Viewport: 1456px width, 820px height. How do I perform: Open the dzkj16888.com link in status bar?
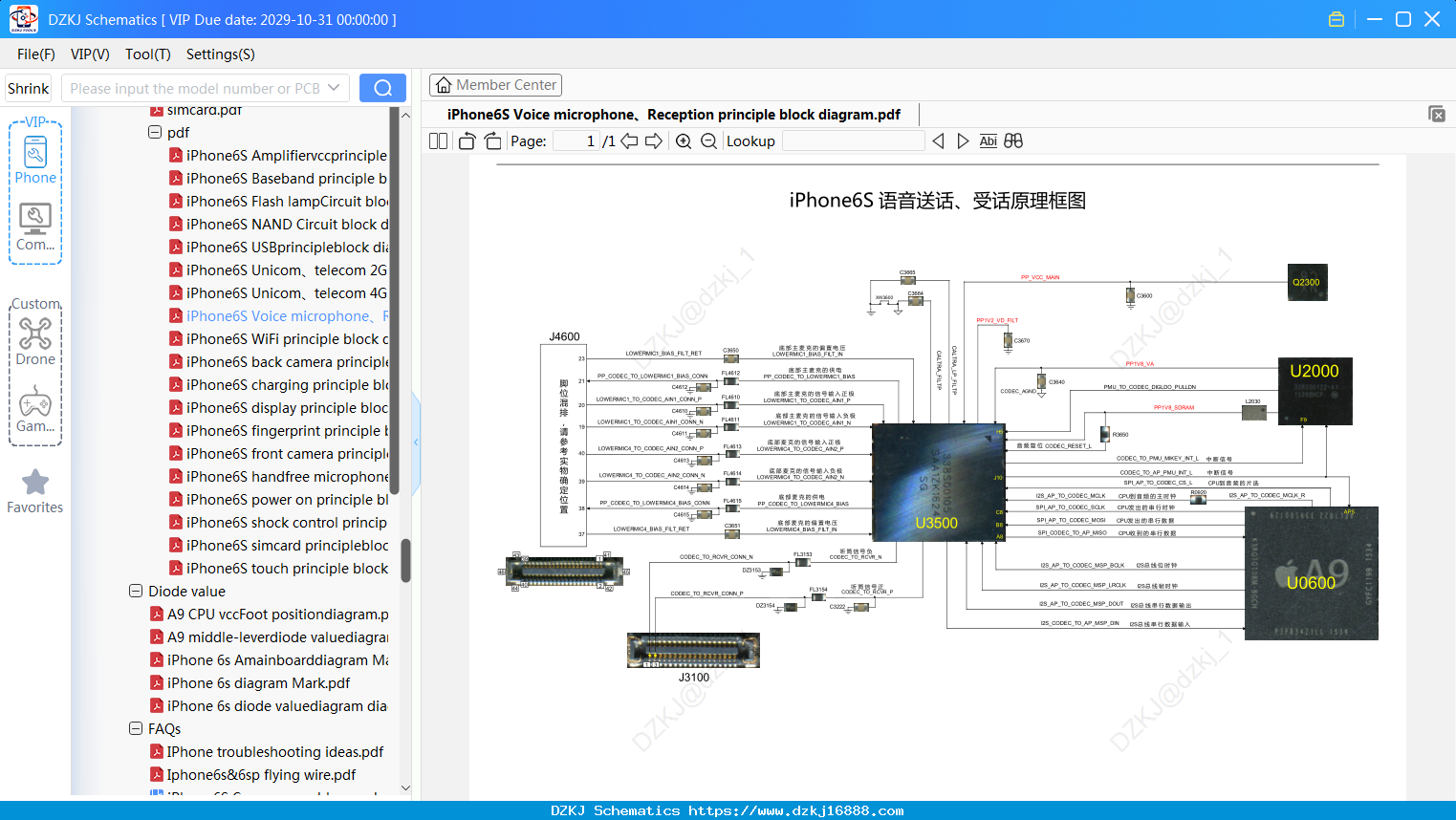coord(796,810)
